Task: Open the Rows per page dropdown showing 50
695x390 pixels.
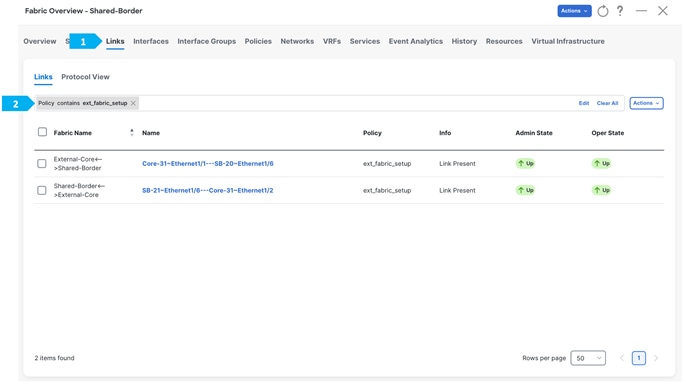Action: click(x=588, y=358)
